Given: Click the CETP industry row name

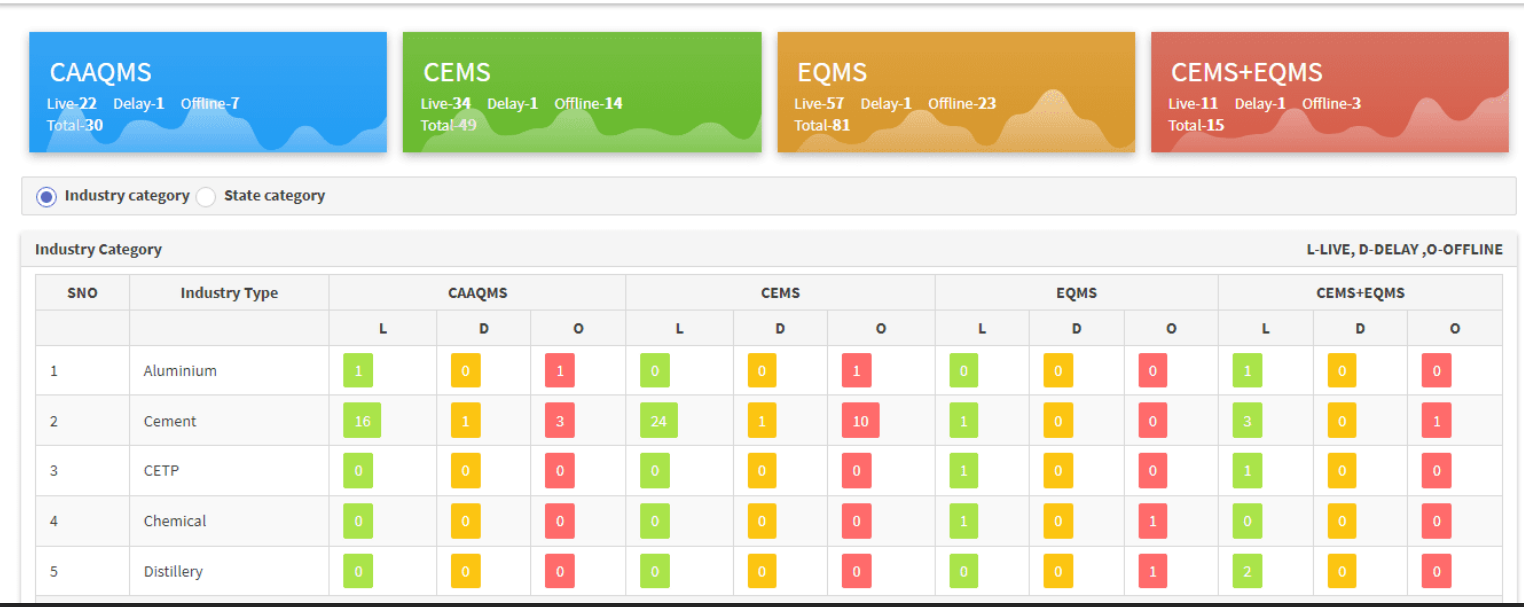Looking at the screenshot, I should coord(161,471).
